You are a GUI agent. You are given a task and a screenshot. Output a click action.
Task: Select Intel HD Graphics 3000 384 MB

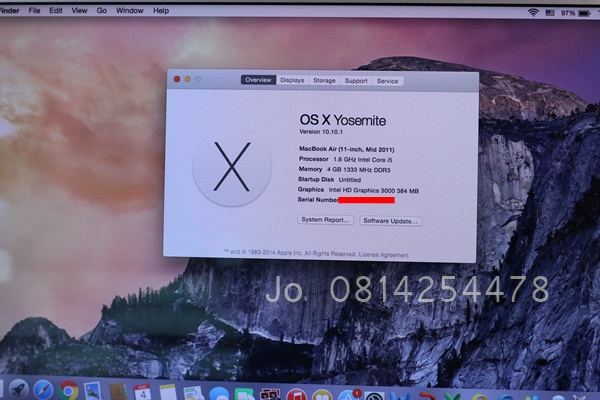click(x=373, y=190)
